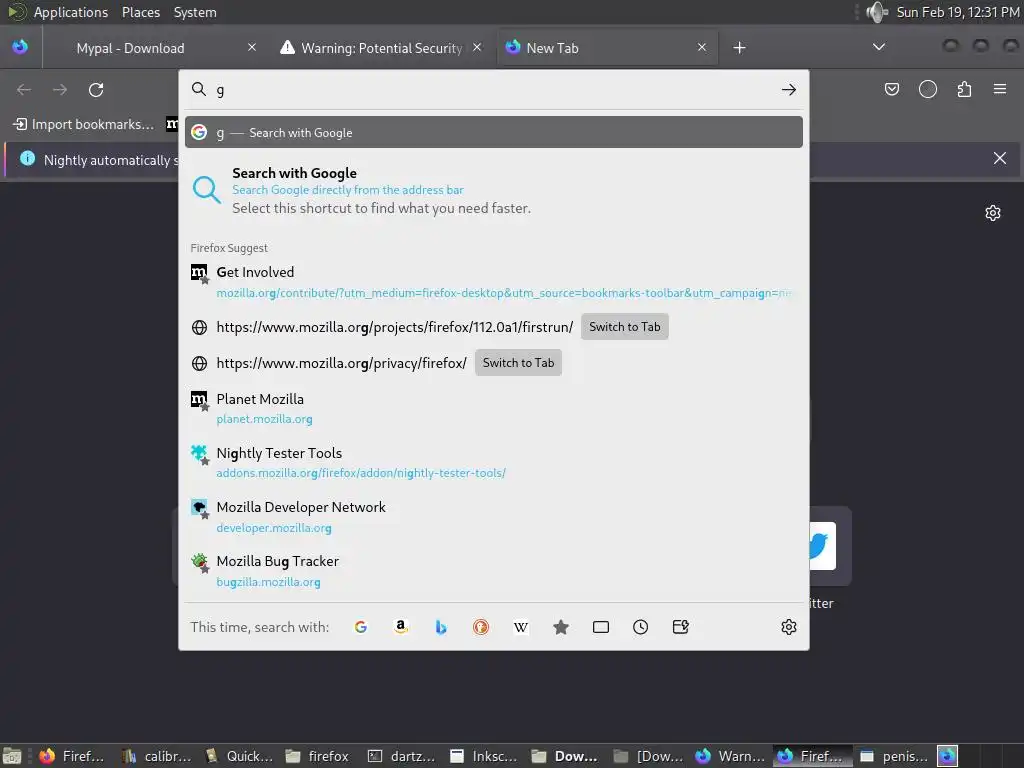
Task: Reload the current page
Action: (x=96, y=89)
